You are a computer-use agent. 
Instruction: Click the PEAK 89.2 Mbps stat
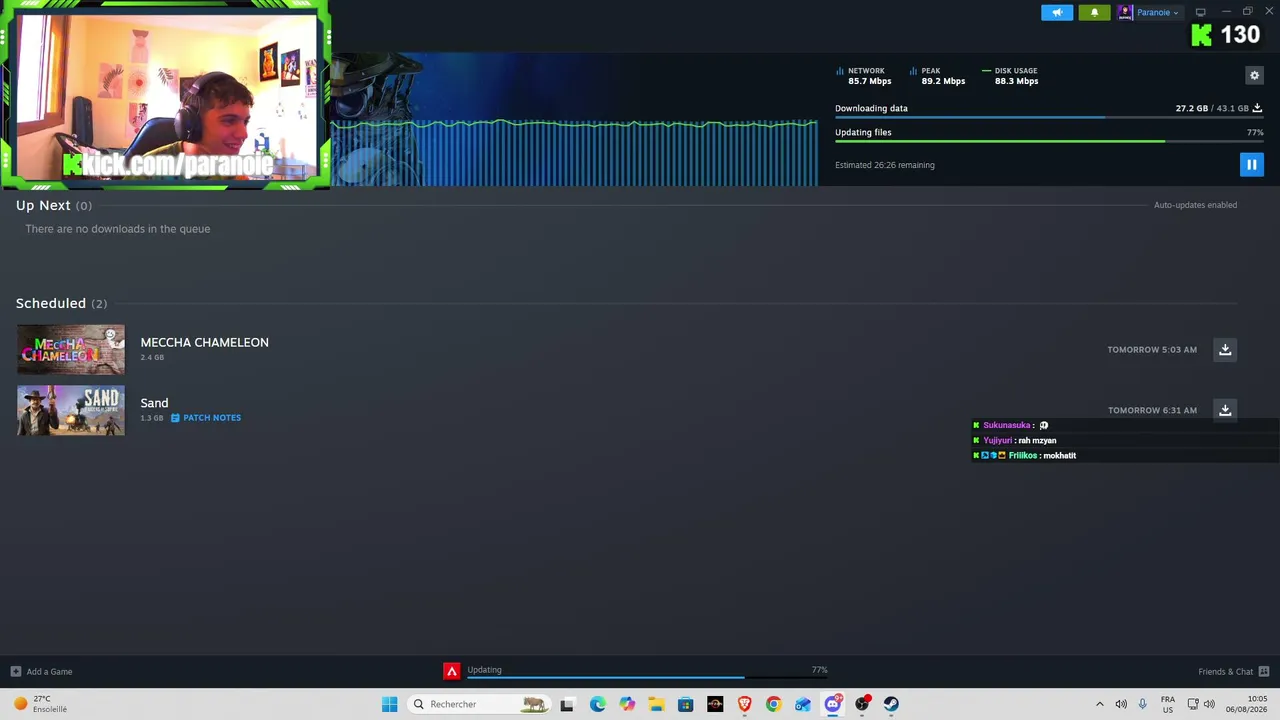[x=938, y=76]
